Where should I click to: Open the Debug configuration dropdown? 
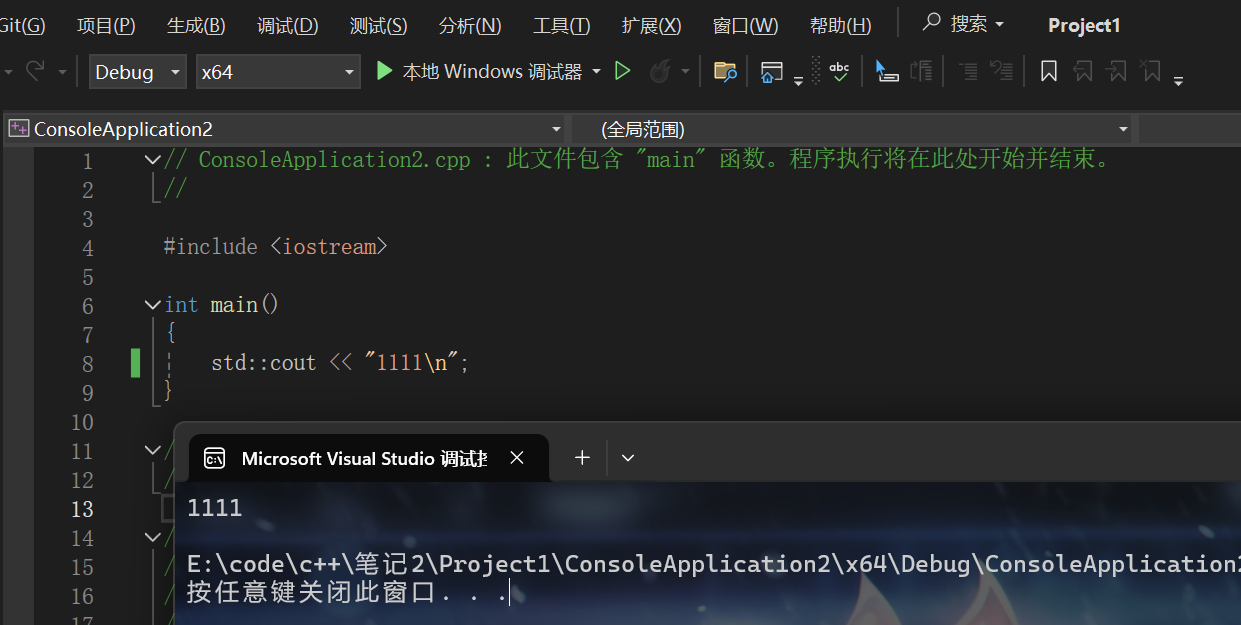(138, 72)
